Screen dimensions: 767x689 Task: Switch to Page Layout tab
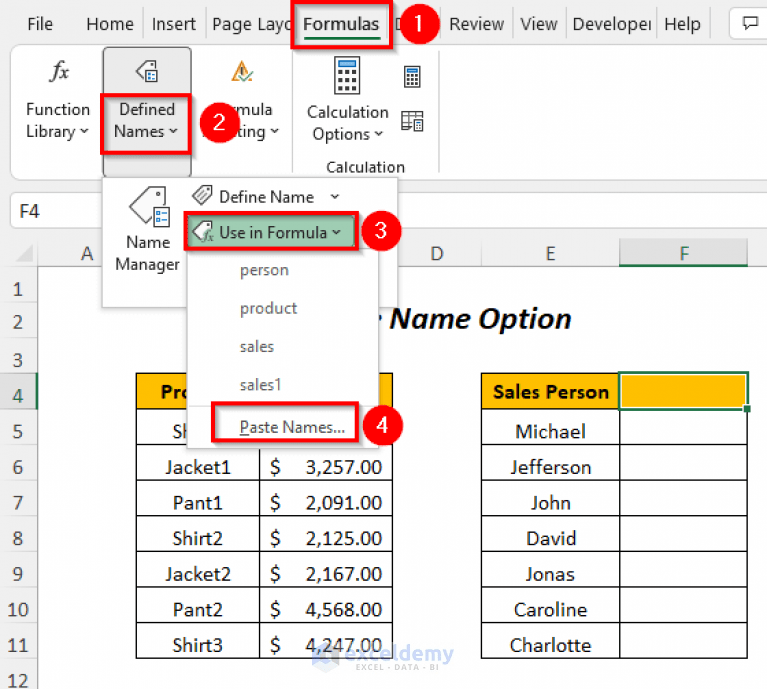tap(251, 23)
